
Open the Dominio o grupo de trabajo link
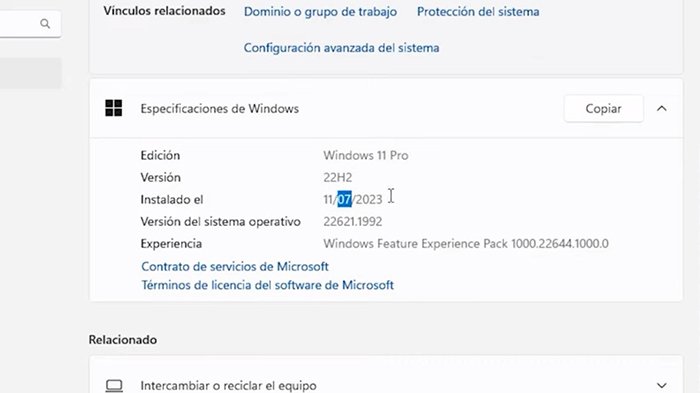320,12
